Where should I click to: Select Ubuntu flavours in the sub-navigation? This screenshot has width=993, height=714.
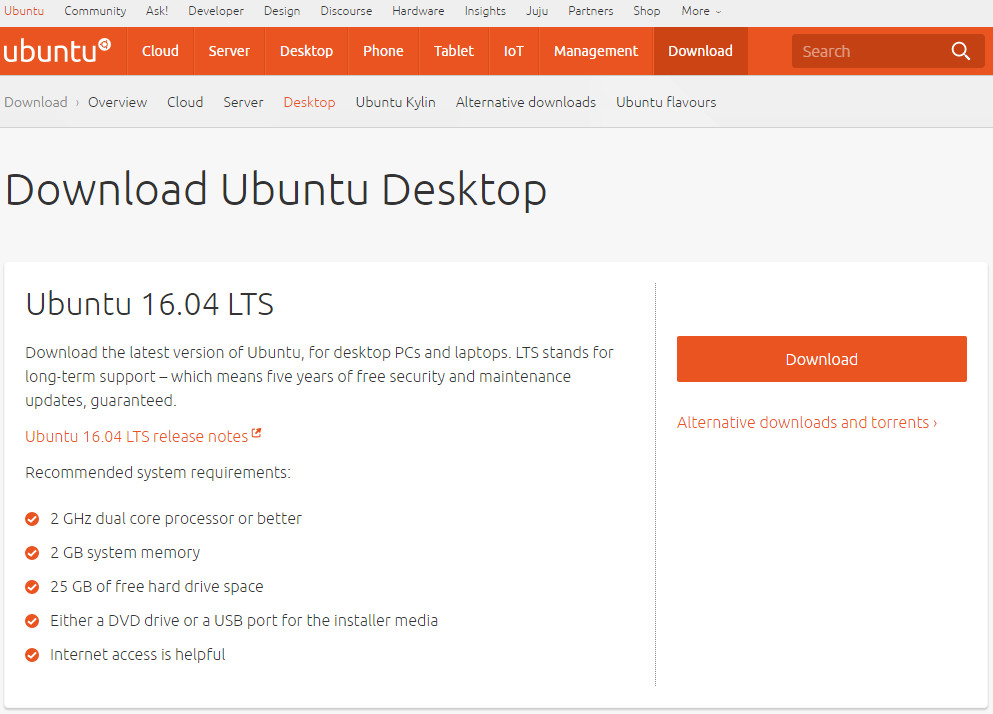(666, 102)
